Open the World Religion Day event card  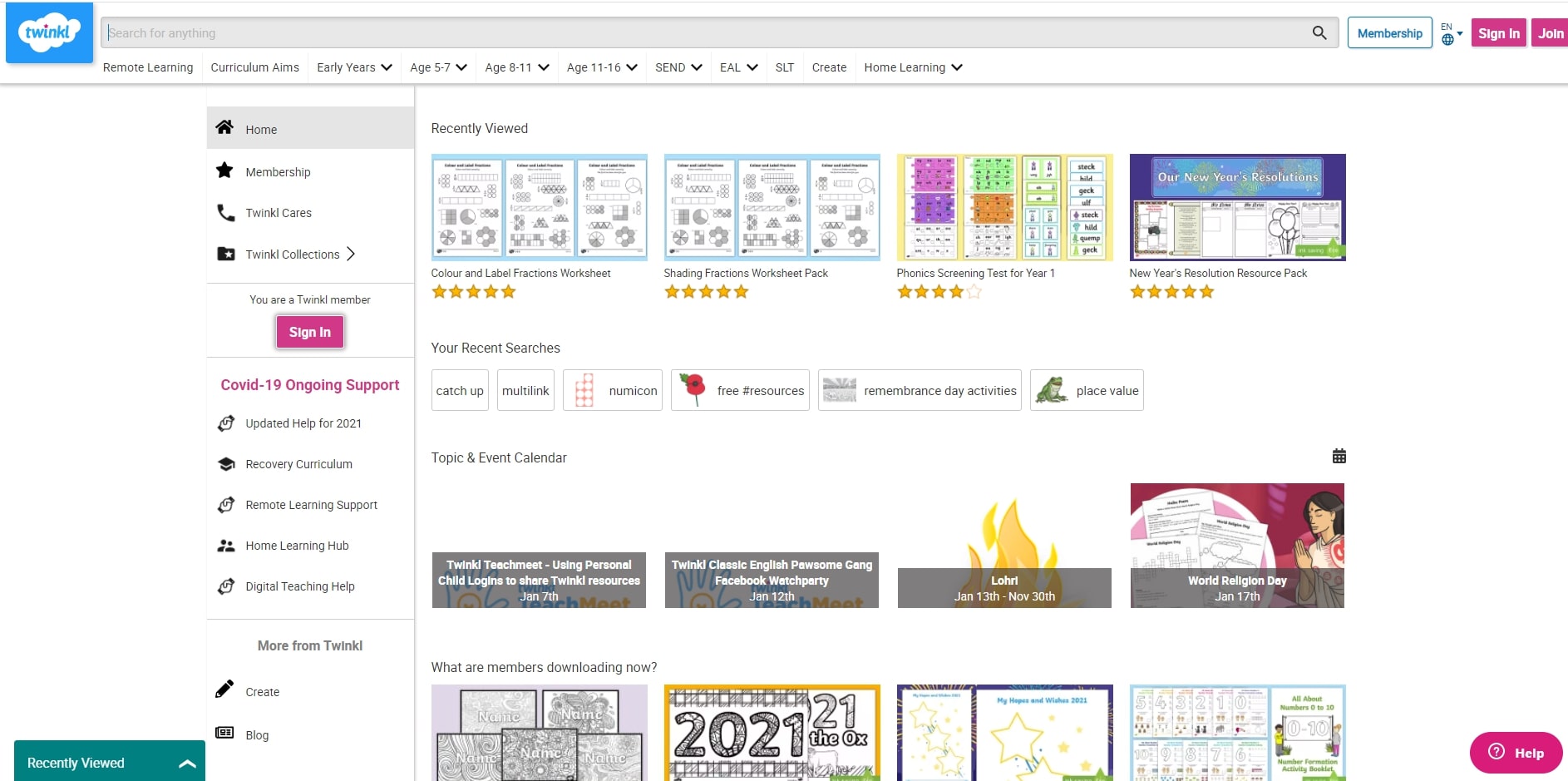[x=1237, y=546]
